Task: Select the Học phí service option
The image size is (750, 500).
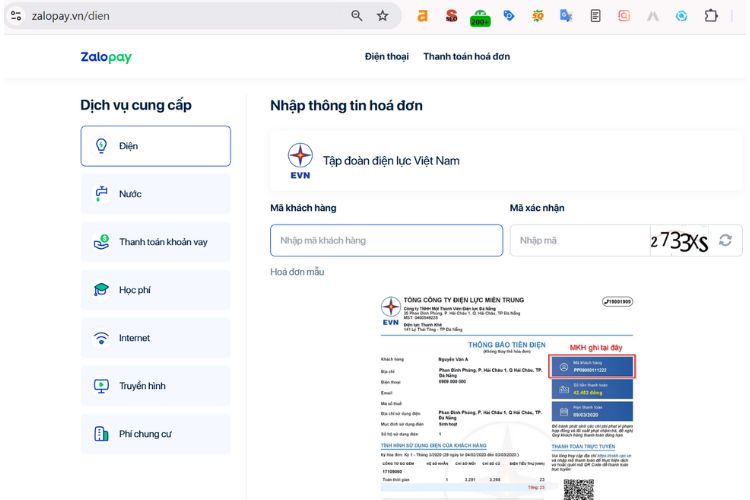Action: point(155,289)
